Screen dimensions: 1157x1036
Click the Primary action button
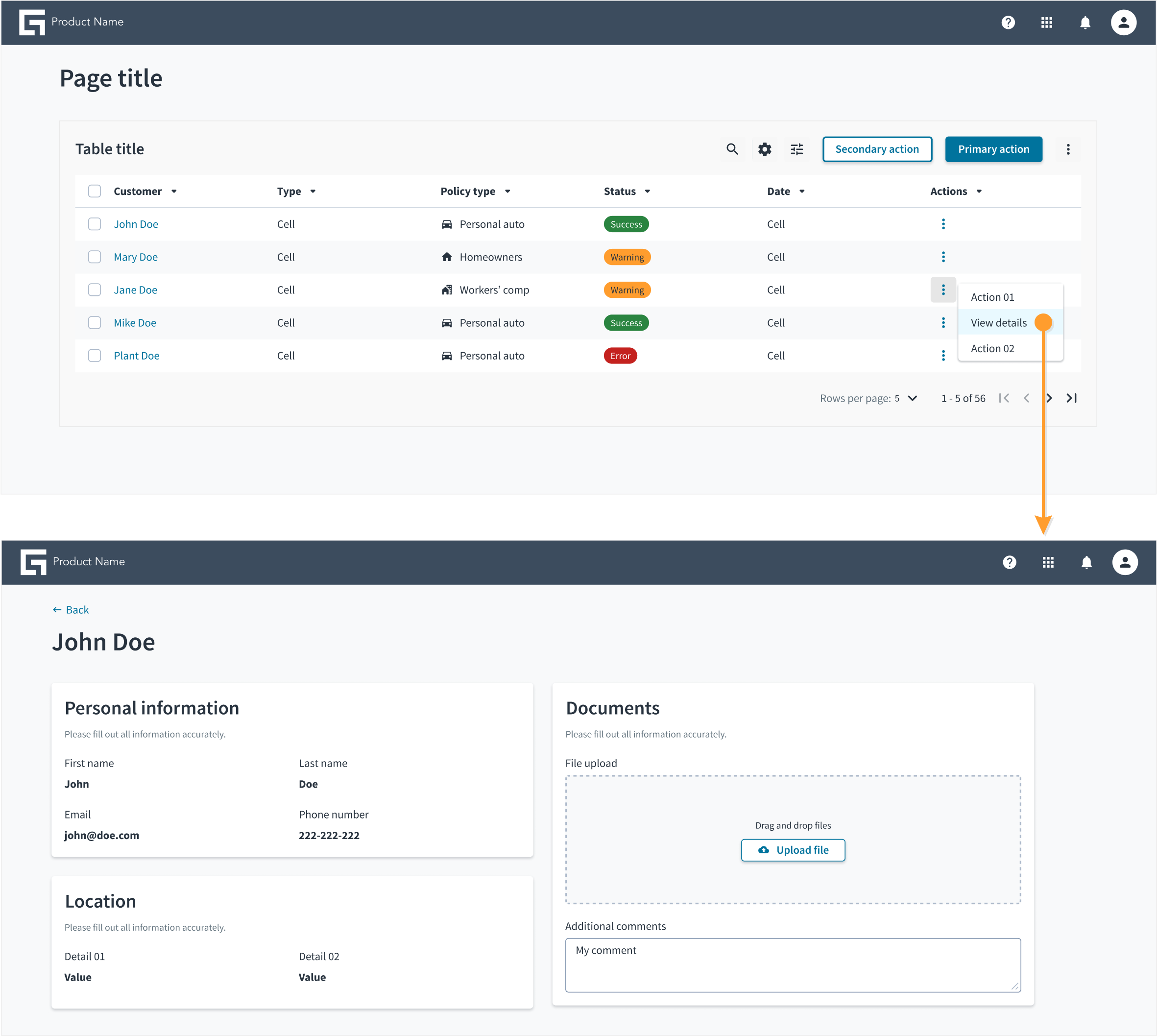click(993, 149)
